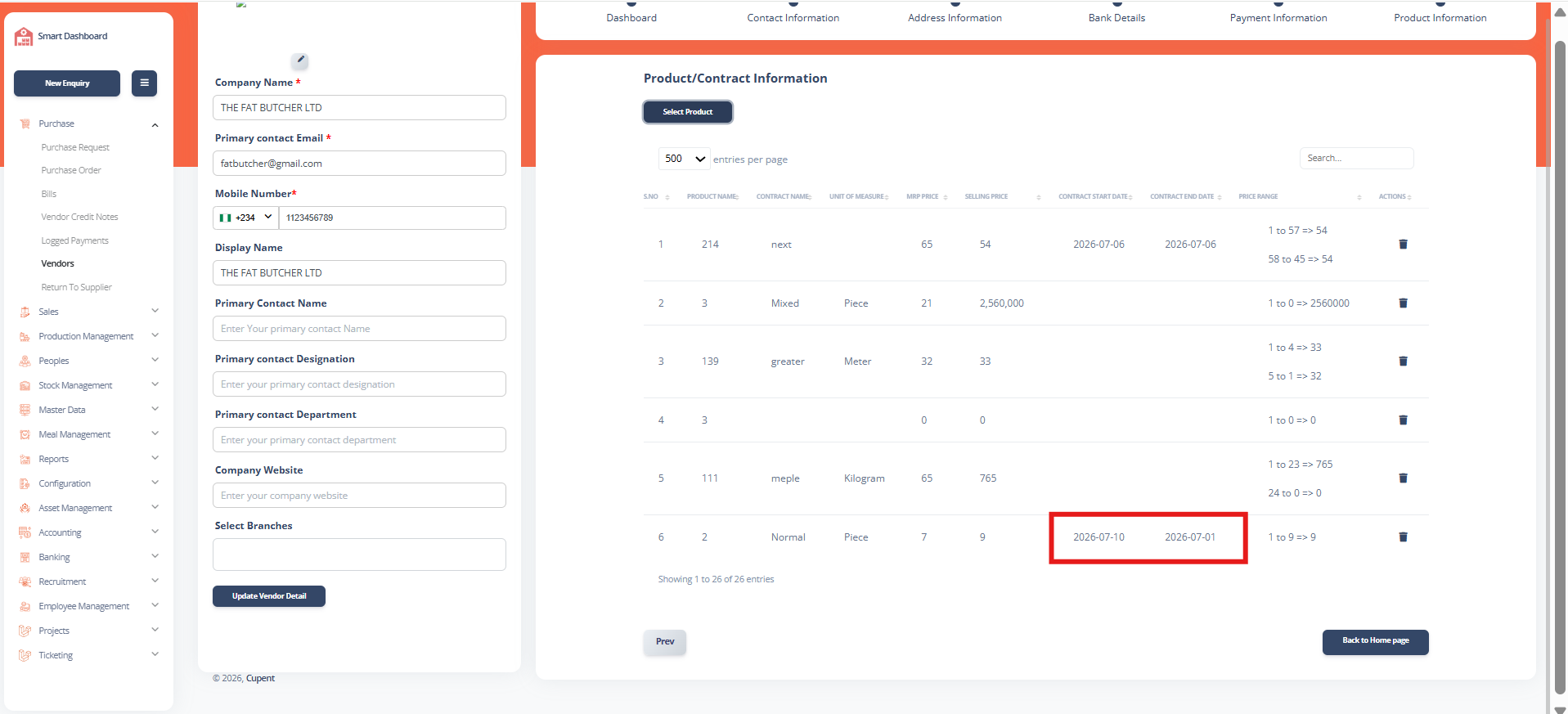
Task: Delete product row 1 with contract 'next'
Action: point(1403,244)
